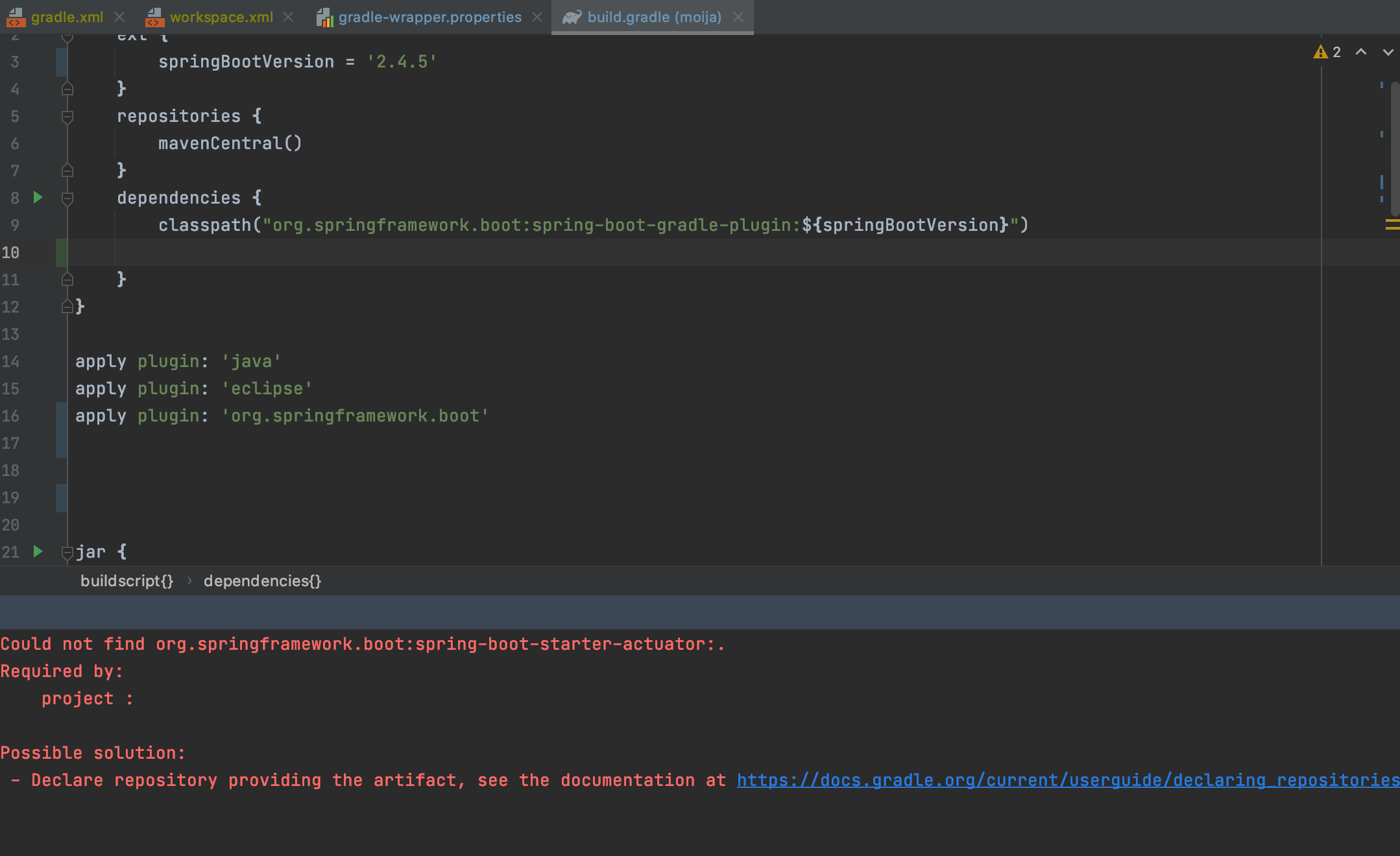Select the build.gradle (moija) tab
The width and height of the screenshot is (1400, 856).
(654, 17)
